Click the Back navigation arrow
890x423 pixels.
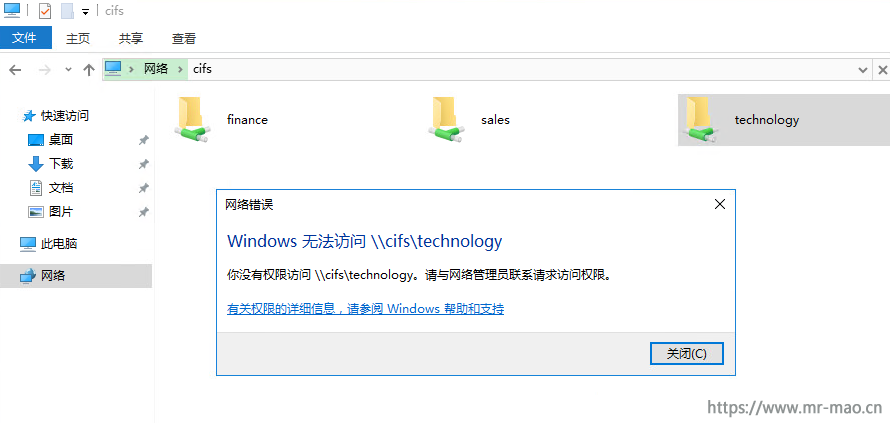tap(15, 70)
